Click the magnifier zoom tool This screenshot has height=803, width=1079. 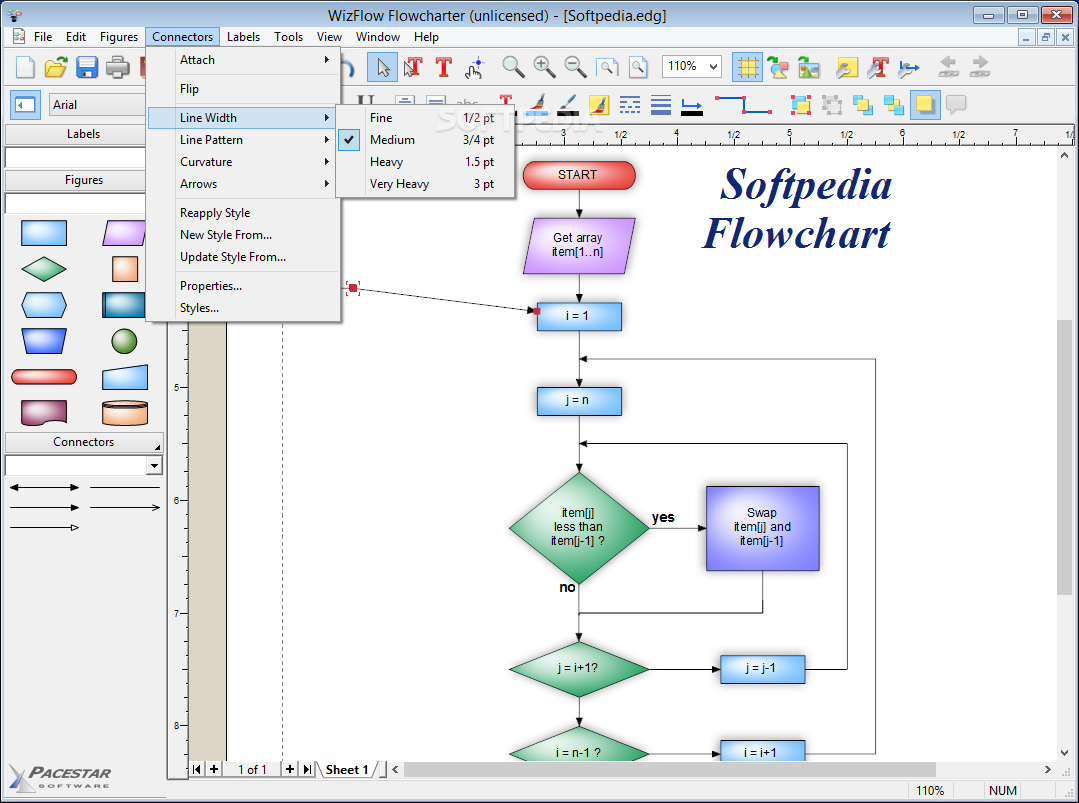point(513,67)
